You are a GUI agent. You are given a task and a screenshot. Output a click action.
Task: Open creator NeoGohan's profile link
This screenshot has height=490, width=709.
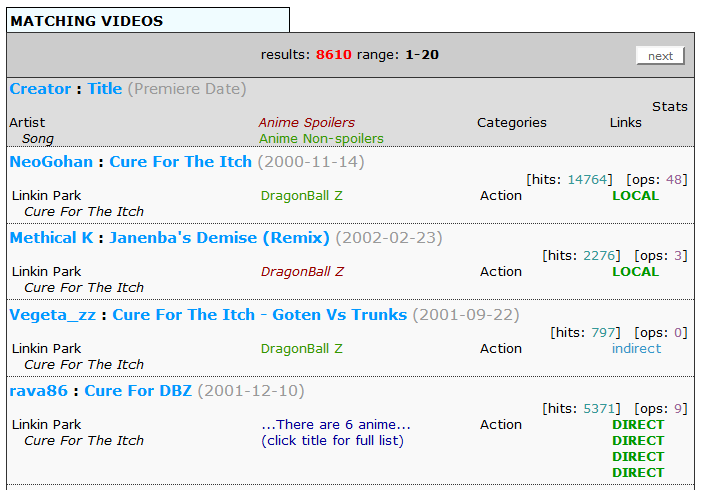click(51, 162)
